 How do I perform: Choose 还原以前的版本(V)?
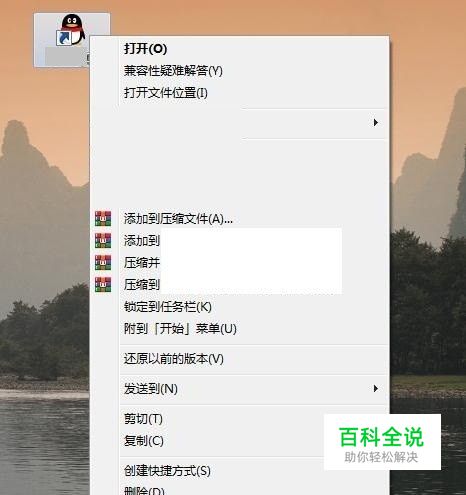pyautogui.click(x=174, y=359)
